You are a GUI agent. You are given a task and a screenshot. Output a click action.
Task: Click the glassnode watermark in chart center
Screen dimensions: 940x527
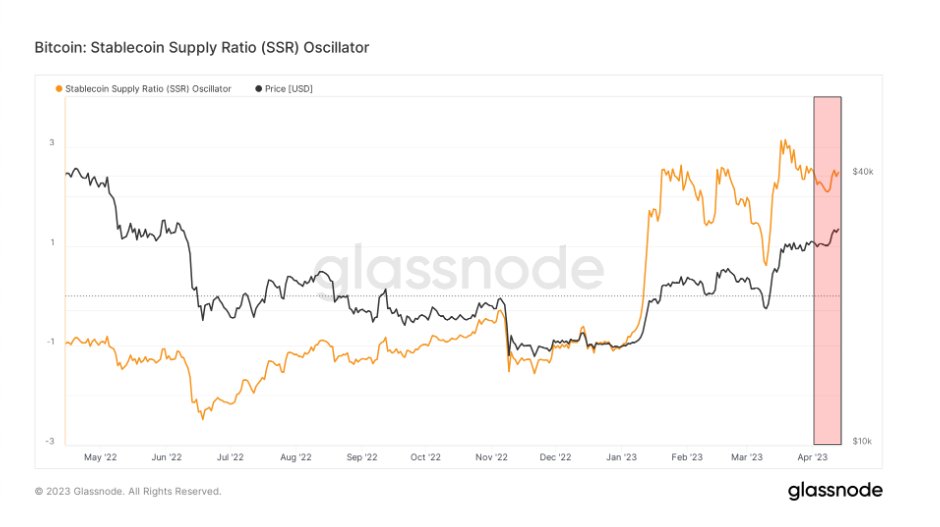pos(459,270)
